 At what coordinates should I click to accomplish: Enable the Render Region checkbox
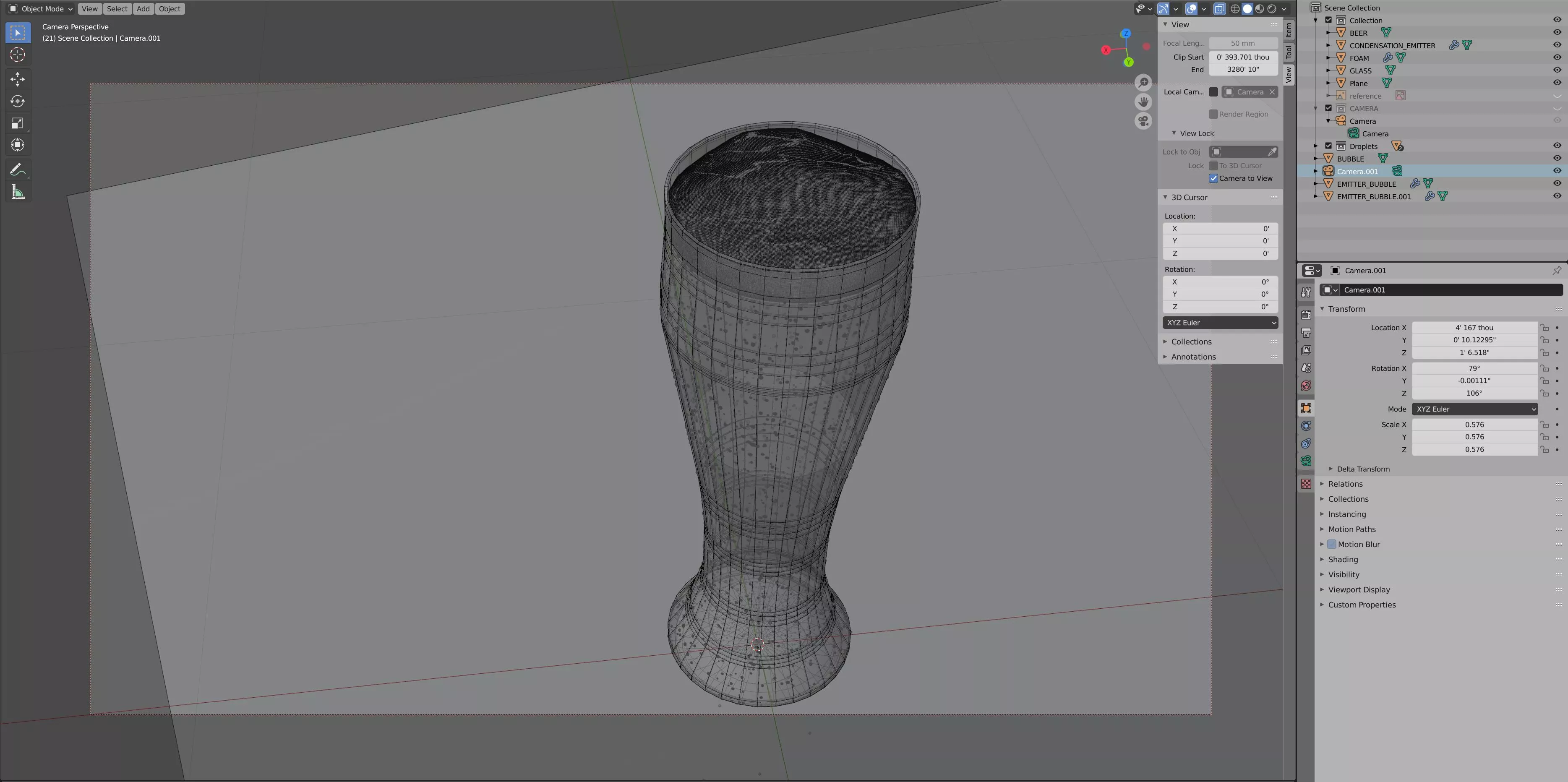(1213, 114)
